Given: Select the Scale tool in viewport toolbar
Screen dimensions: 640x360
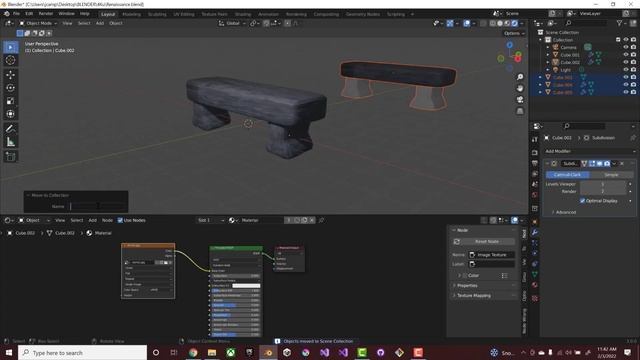Looking at the screenshot, I should coord(11,101).
